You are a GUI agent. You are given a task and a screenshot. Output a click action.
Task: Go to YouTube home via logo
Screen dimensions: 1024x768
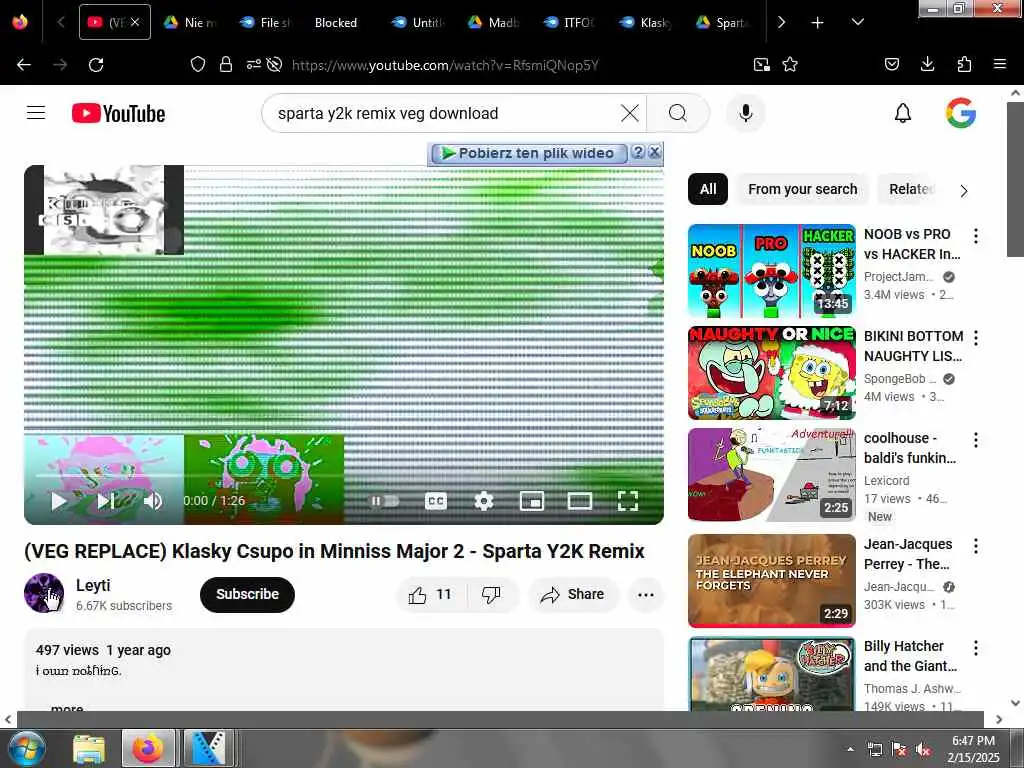pyautogui.click(x=118, y=114)
